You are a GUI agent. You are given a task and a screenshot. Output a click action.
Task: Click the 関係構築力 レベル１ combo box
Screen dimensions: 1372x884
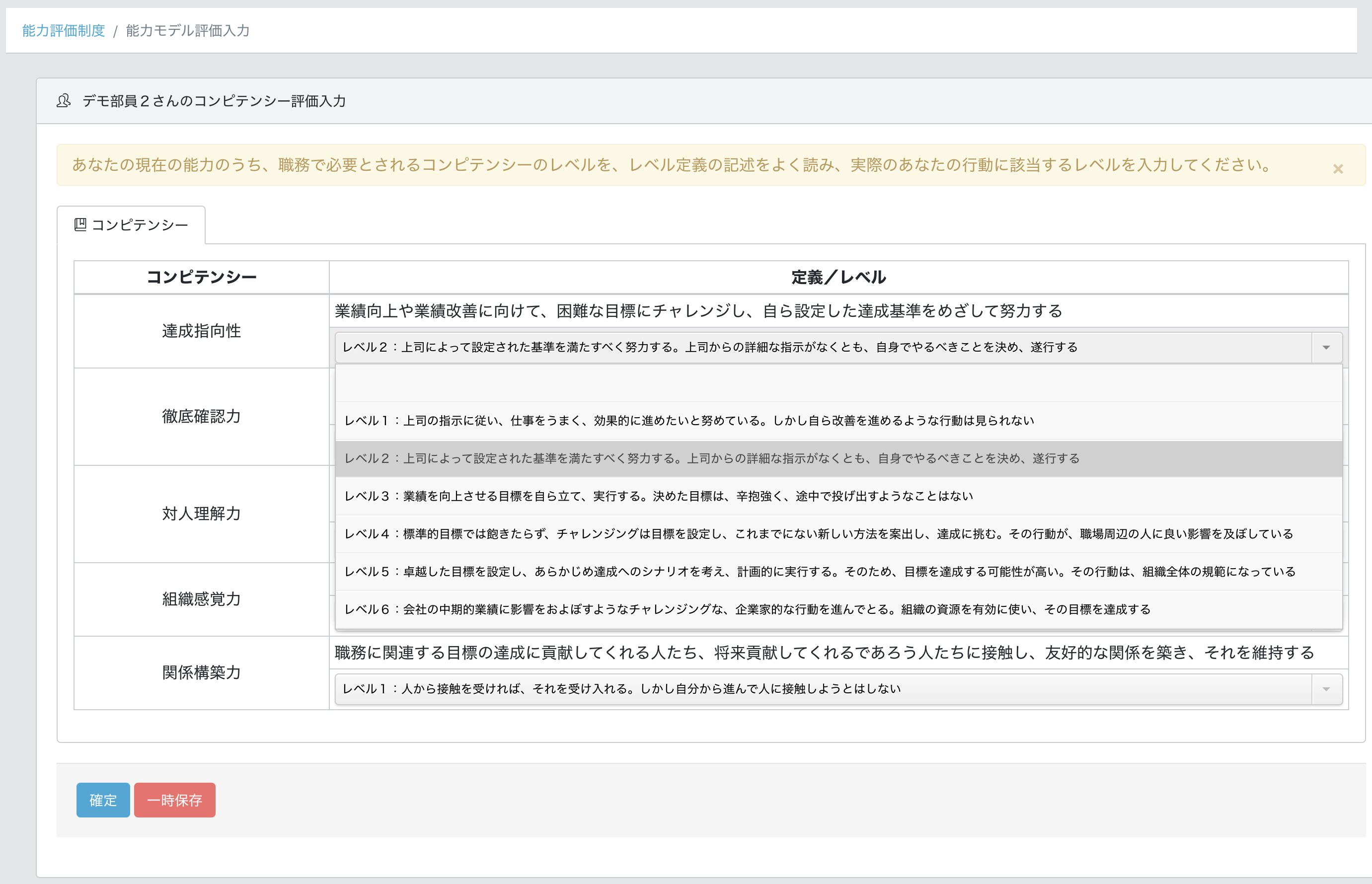(838, 689)
